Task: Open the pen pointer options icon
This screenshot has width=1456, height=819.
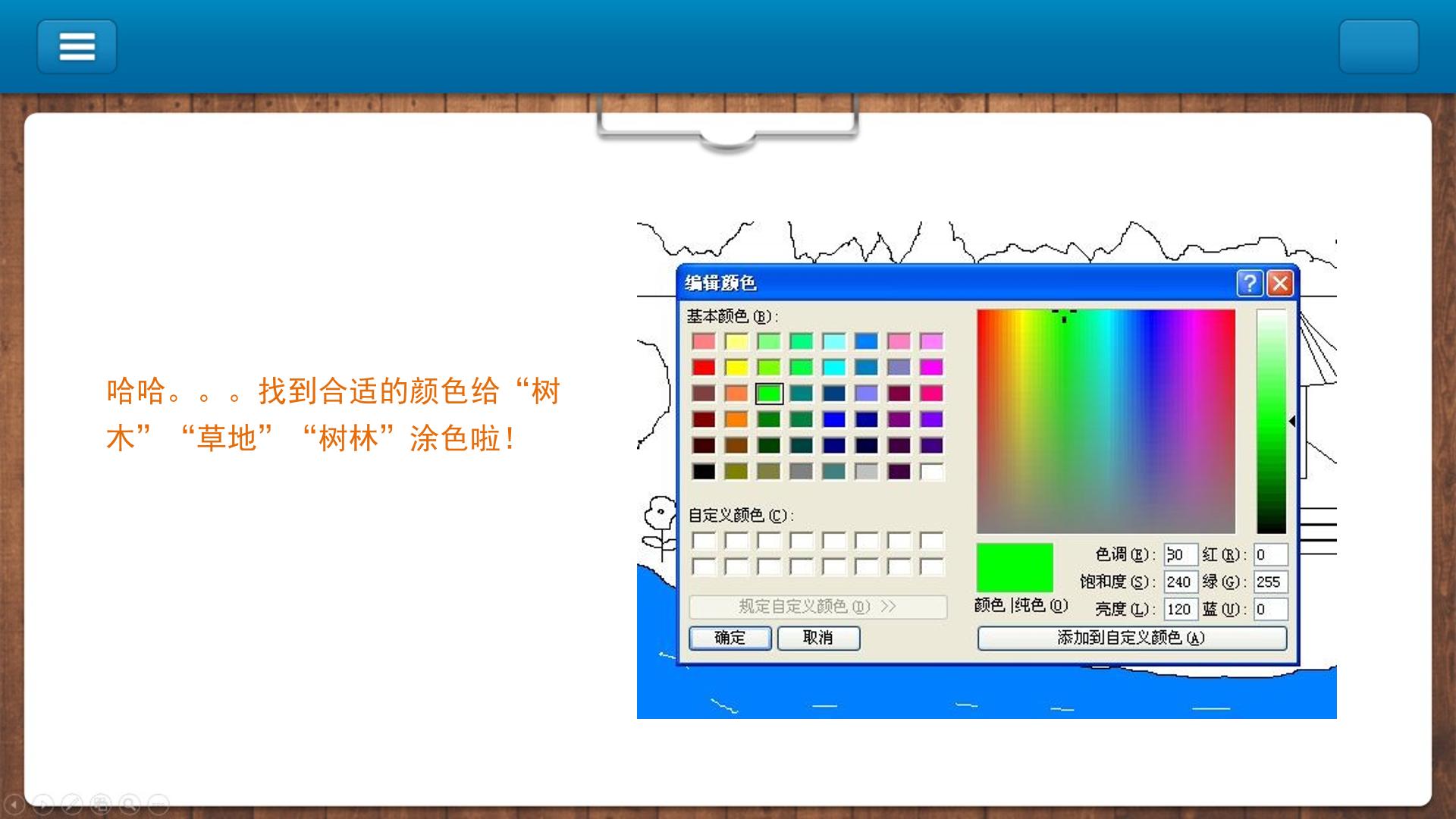Action: coord(72,804)
